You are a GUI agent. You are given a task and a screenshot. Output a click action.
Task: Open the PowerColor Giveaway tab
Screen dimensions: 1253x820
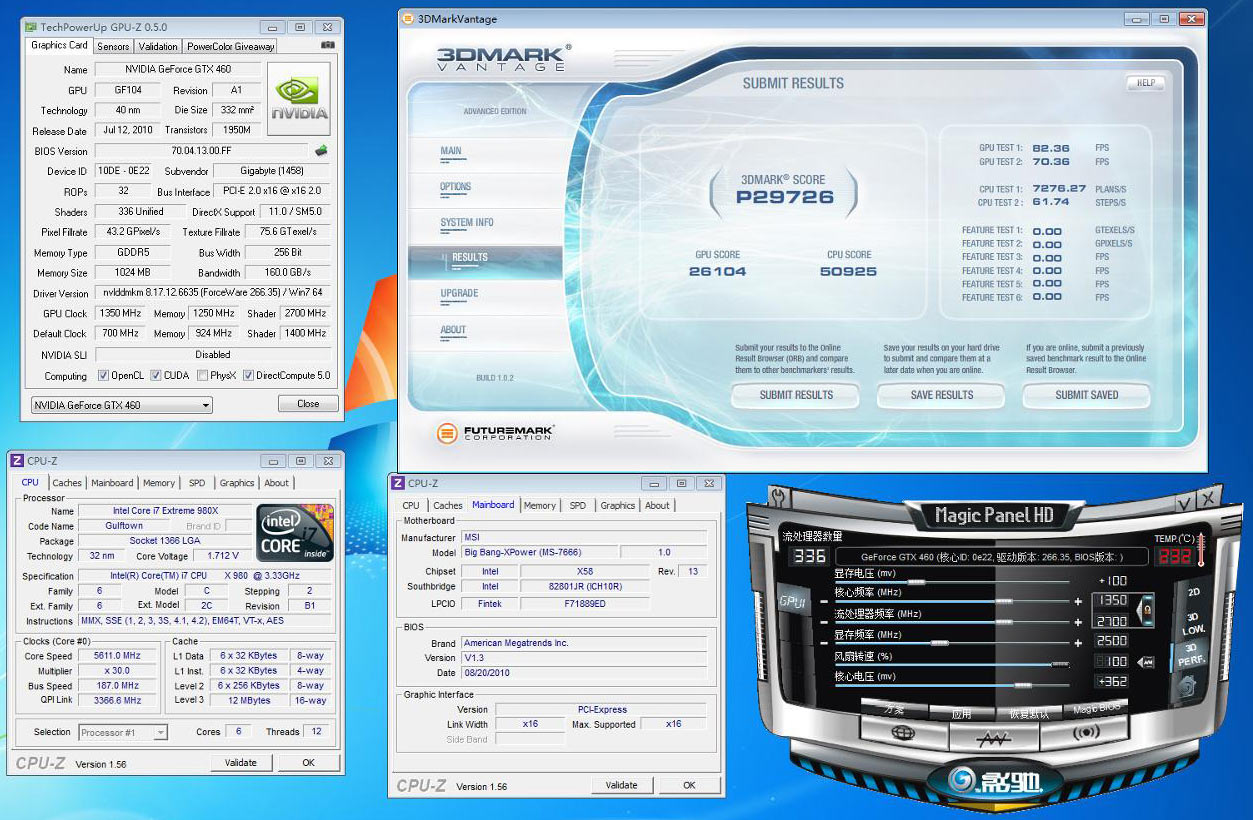pyautogui.click(x=230, y=46)
